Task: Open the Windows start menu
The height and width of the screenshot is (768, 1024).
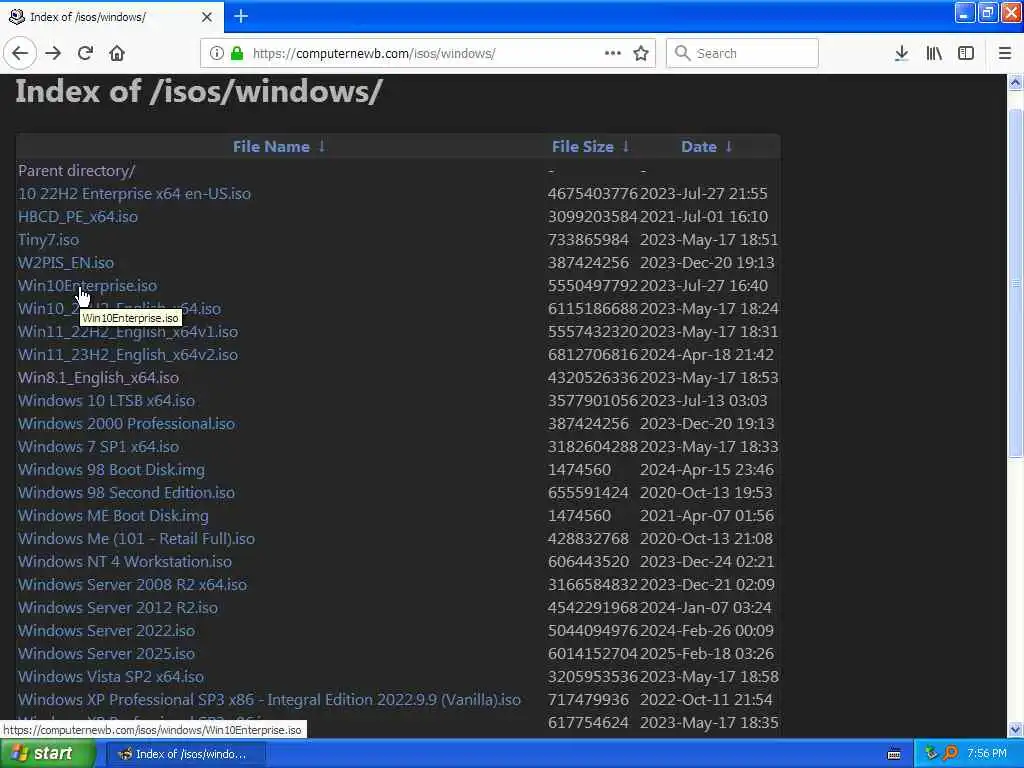Action: point(46,754)
